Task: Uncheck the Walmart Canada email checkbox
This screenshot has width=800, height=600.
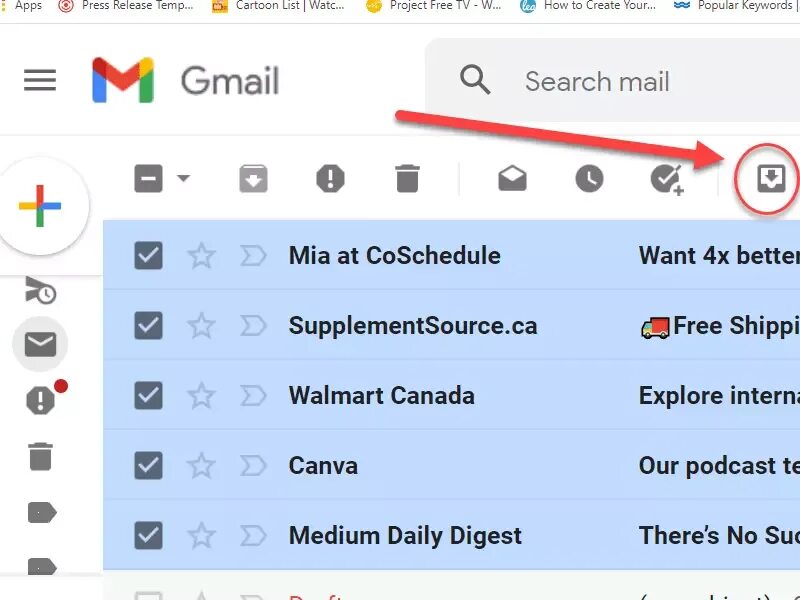Action: pyautogui.click(x=148, y=395)
